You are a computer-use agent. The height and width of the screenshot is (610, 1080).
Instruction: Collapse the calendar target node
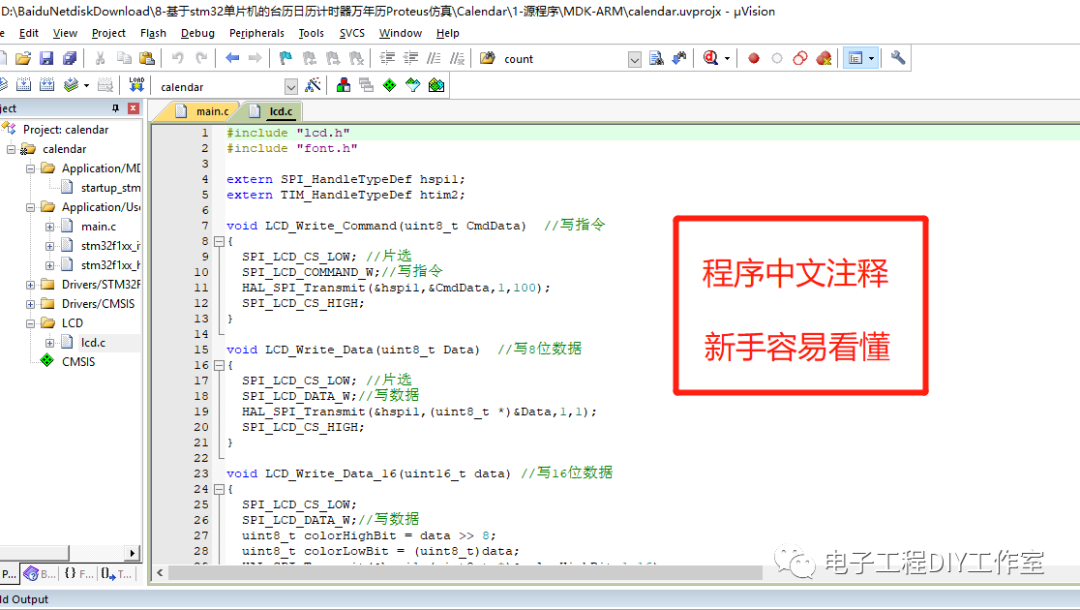tap(11, 149)
